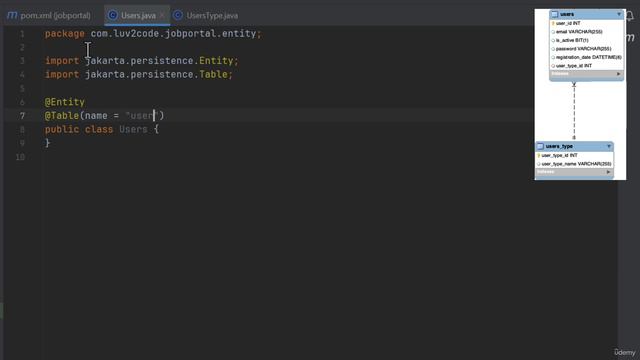Click line number 10 in the gutter
The width and height of the screenshot is (640, 360).
point(20,157)
